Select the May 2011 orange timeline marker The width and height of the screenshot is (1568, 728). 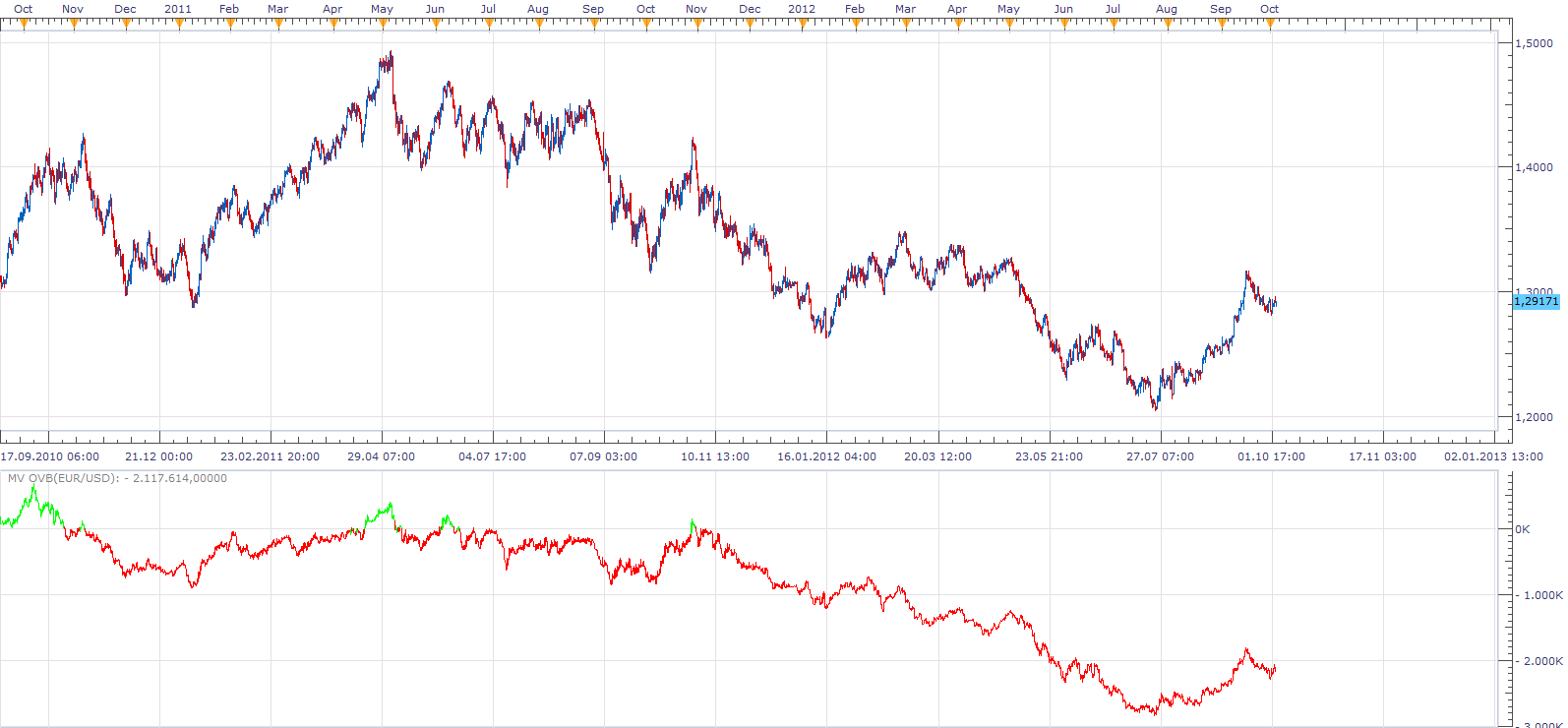pyautogui.click(x=385, y=25)
